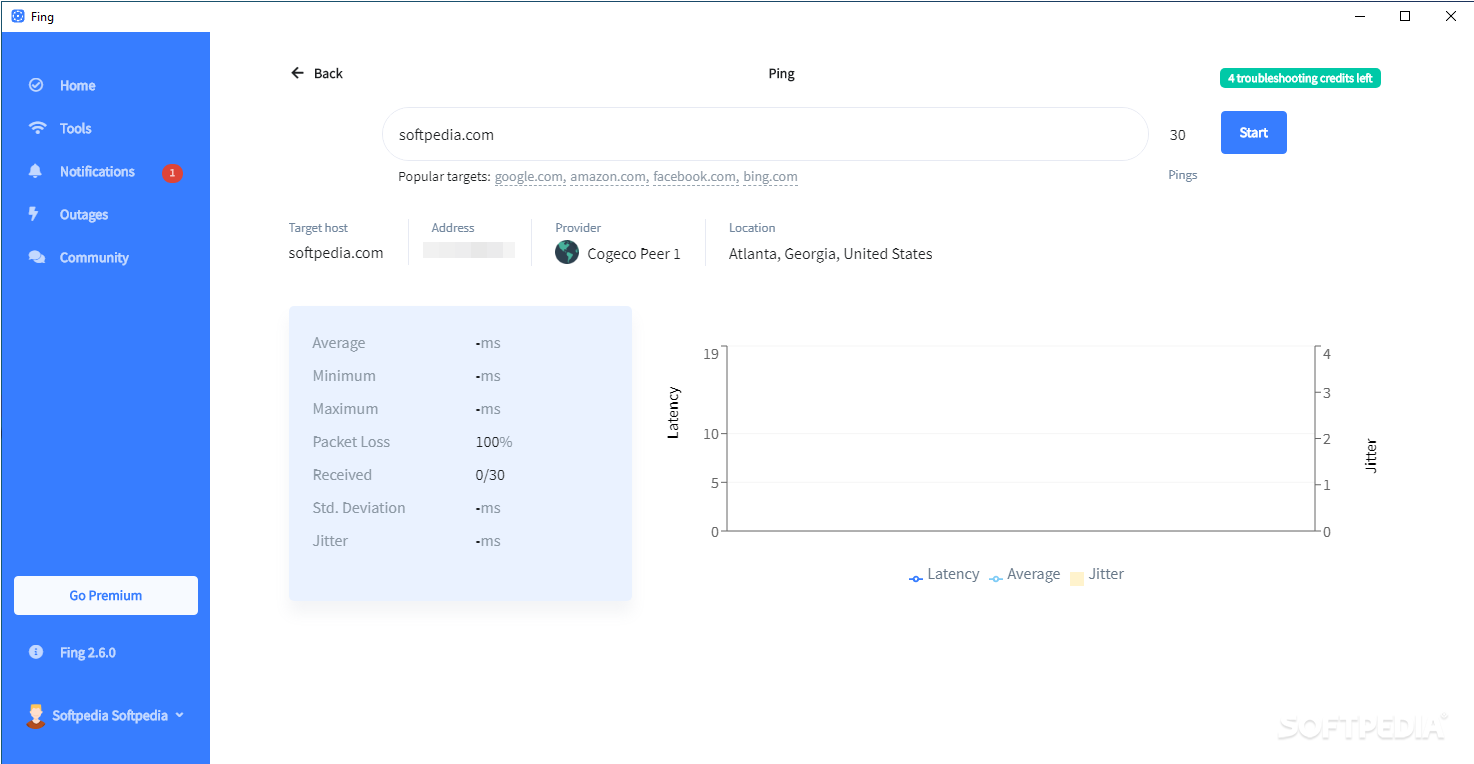The image size is (1474, 764).
Task: Click the blurred IP address value
Action: click(x=469, y=251)
